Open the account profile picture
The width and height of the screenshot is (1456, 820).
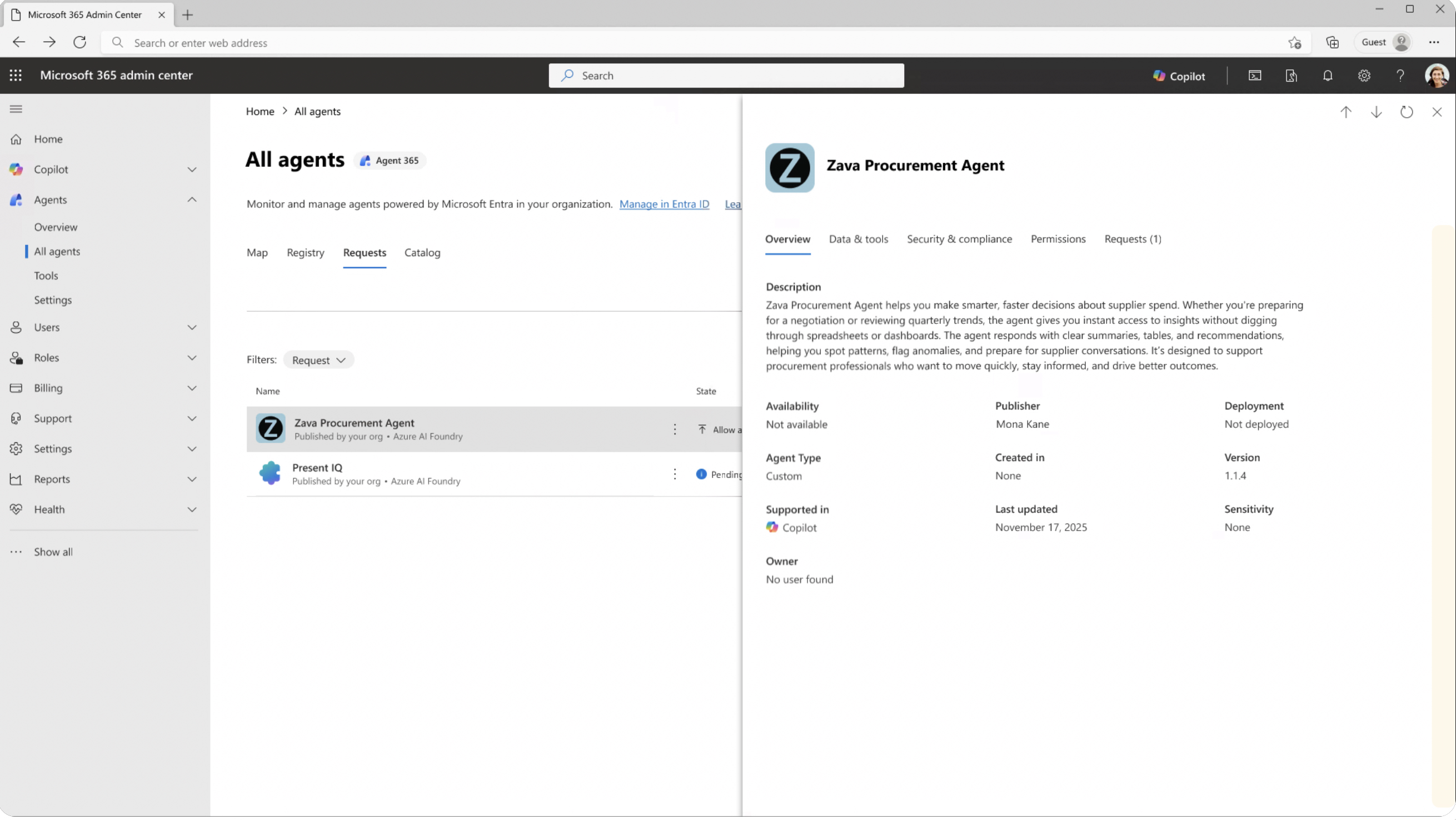(1436, 76)
